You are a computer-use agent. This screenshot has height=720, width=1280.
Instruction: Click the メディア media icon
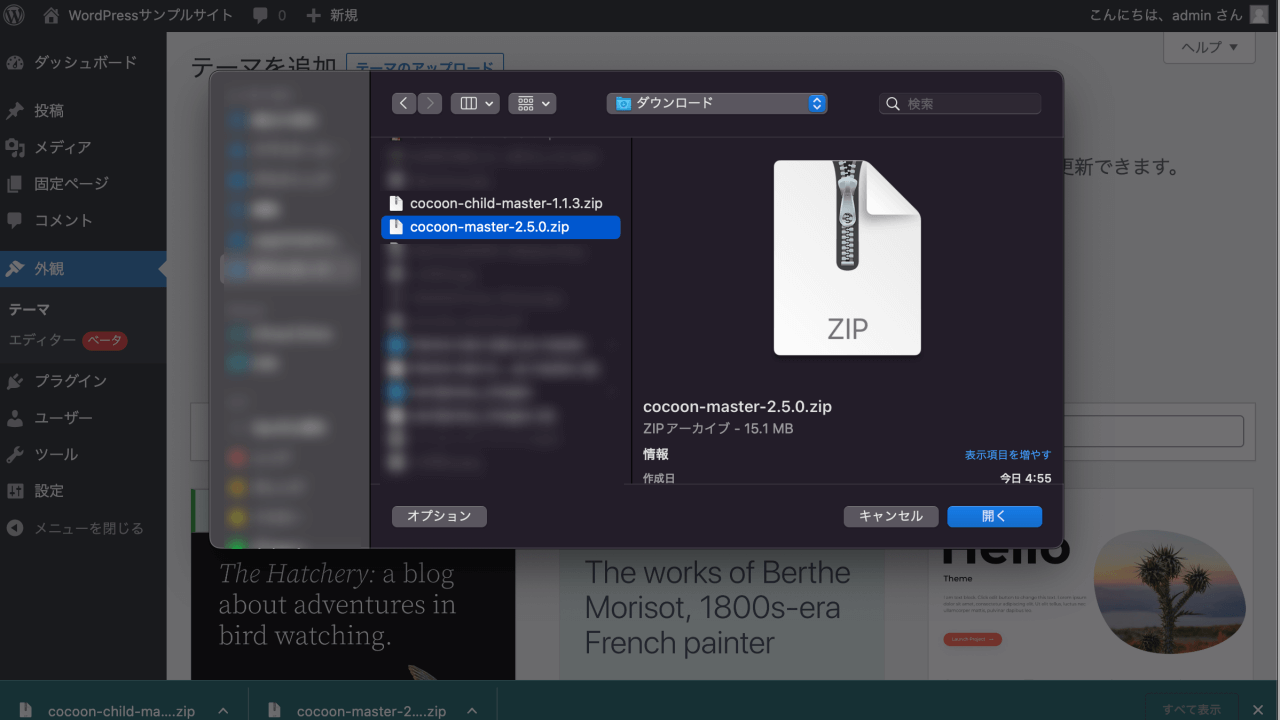click(x=15, y=148)
